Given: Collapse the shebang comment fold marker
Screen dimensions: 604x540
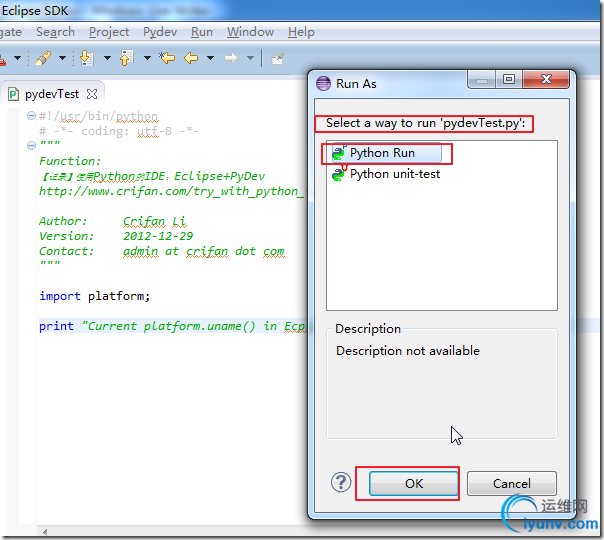Looking at the screenshot, I should [x=31, y=116].
